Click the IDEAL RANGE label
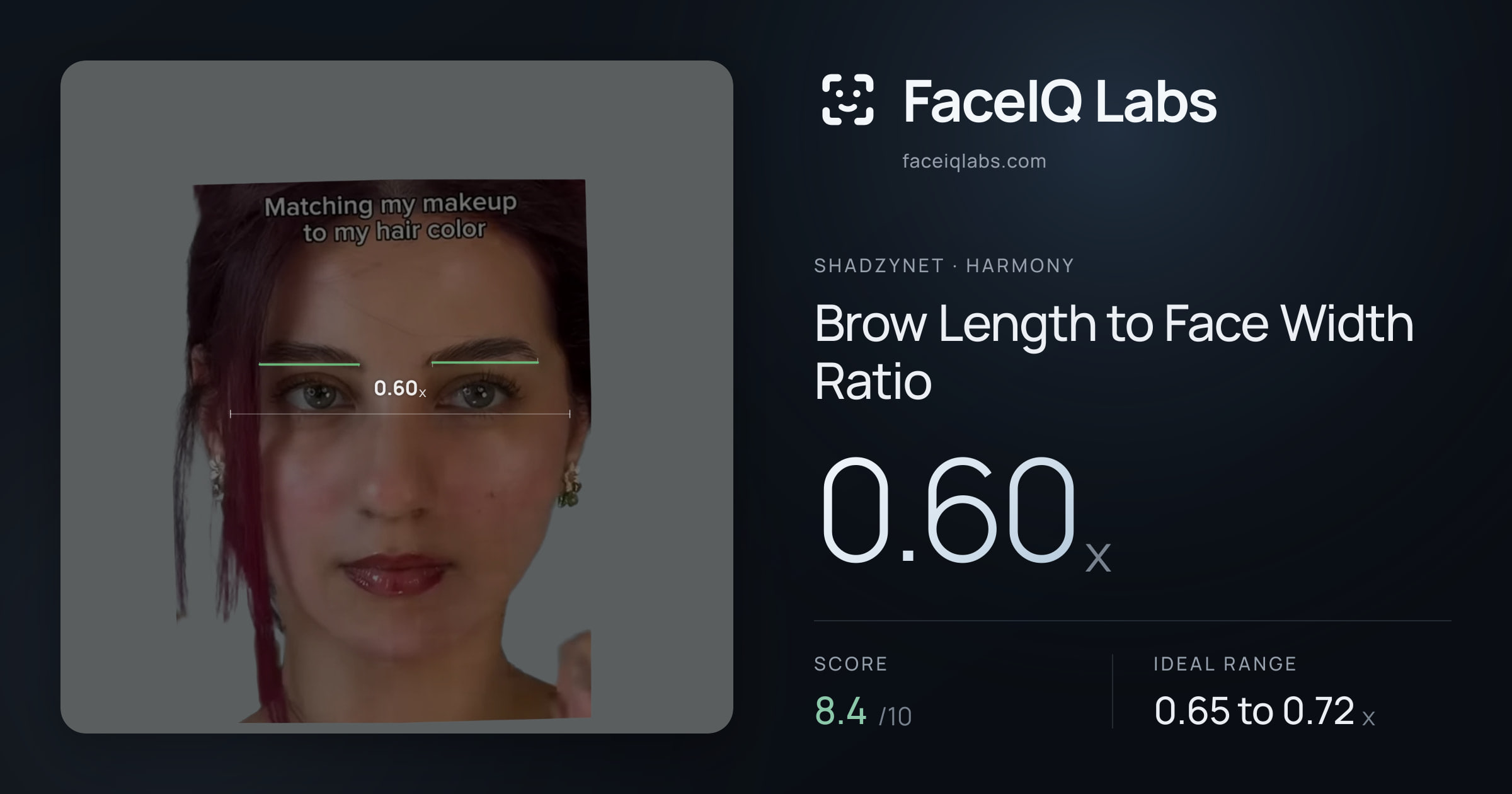This screenshot has width=1512, height=794. point(1225,664)
